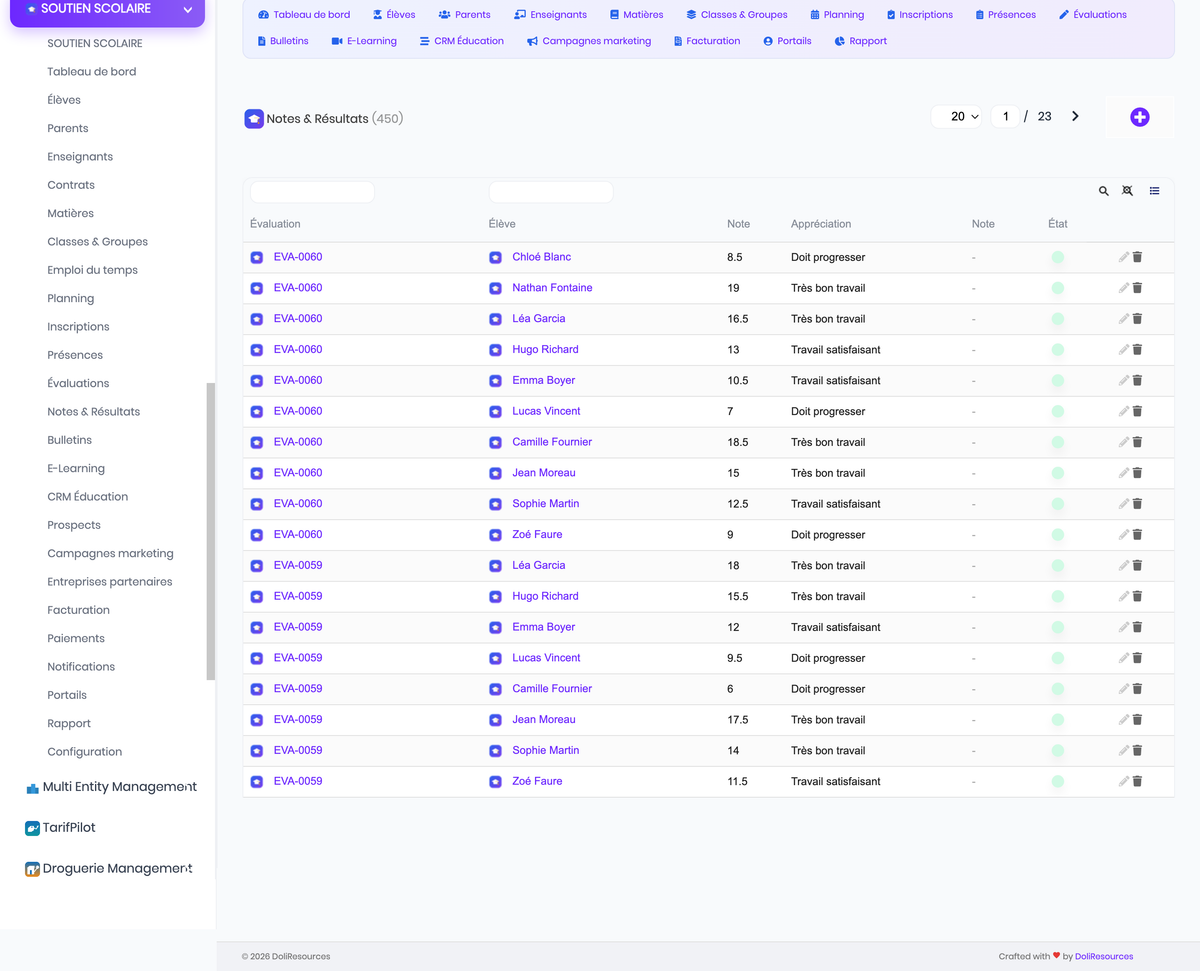Edit Chloé Blanc's note with the pencil icon
The width and height of the screenshot is (1200, 971).
pyautogui.click(x=1124, y=257)
